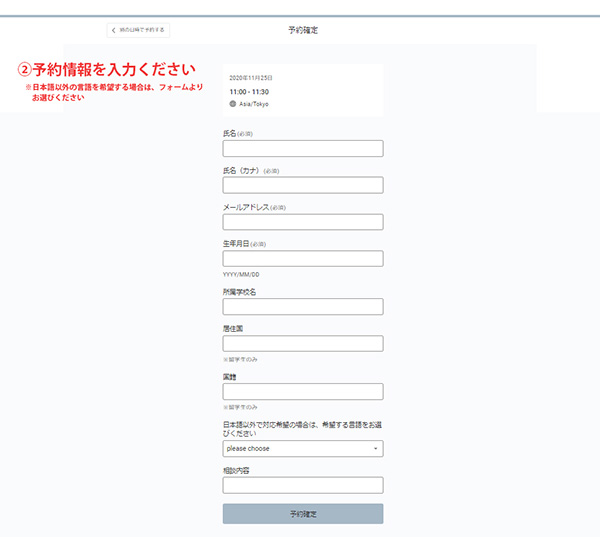The width and height of the screenshot is (600, 537).
Task: Click the back chevron icon at top left
Action: [114, 30]
